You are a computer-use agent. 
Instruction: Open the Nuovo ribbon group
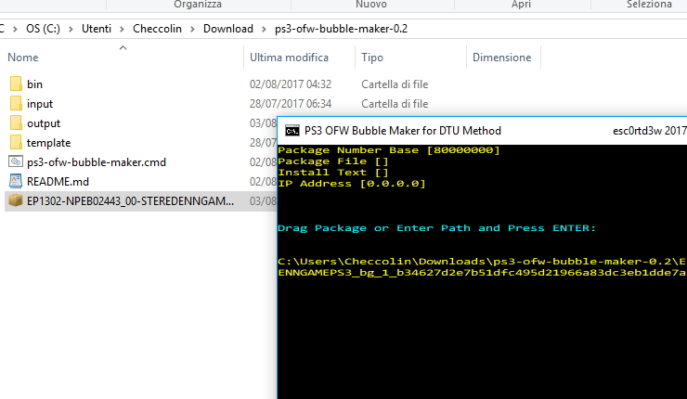tap(371, 4)
